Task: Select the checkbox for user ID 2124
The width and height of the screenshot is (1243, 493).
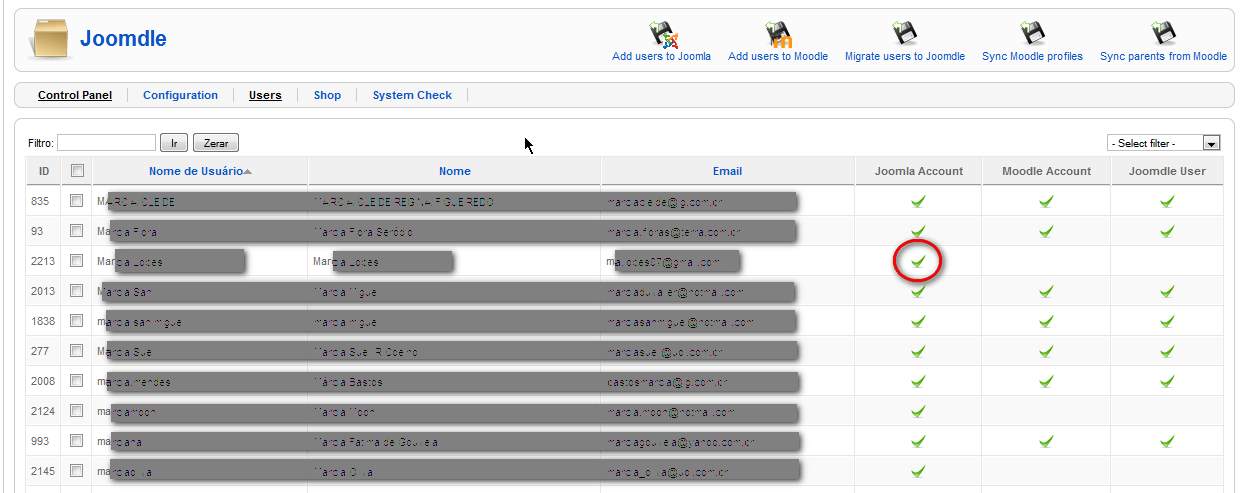Action: pyautogui.click(x=77, y=411)
